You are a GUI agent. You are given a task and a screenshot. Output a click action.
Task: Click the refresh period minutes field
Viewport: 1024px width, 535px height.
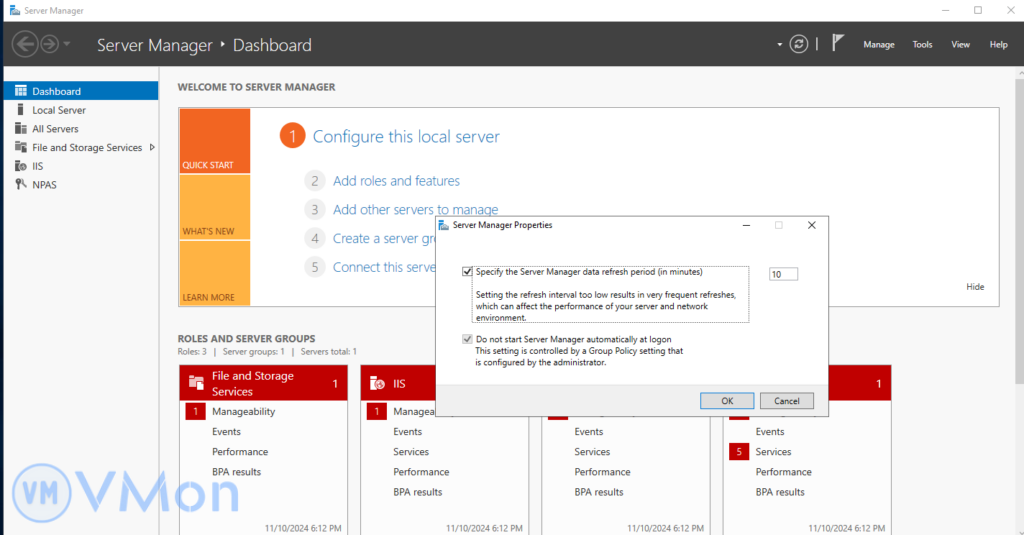(x=783, y=274)
